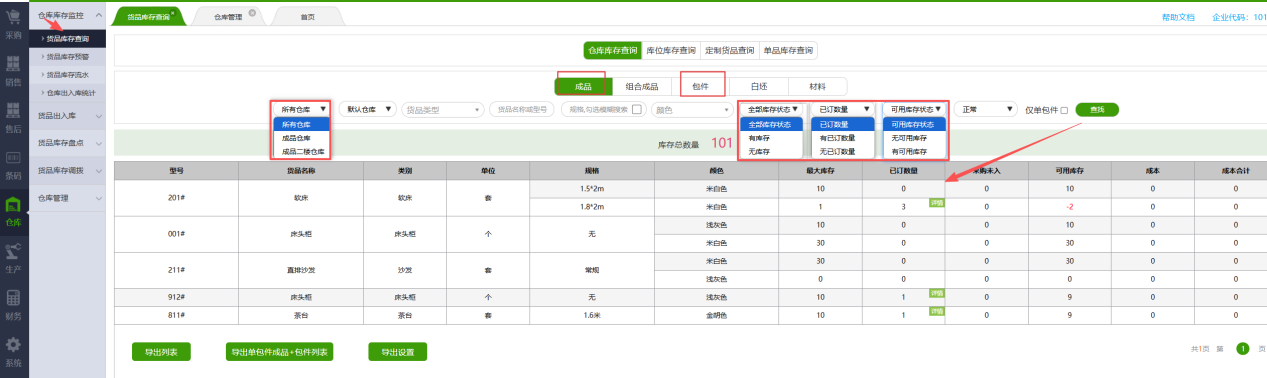Select the 定制货品查询 tab
The width and height of the screenshot is (1267, 378).
729,50
